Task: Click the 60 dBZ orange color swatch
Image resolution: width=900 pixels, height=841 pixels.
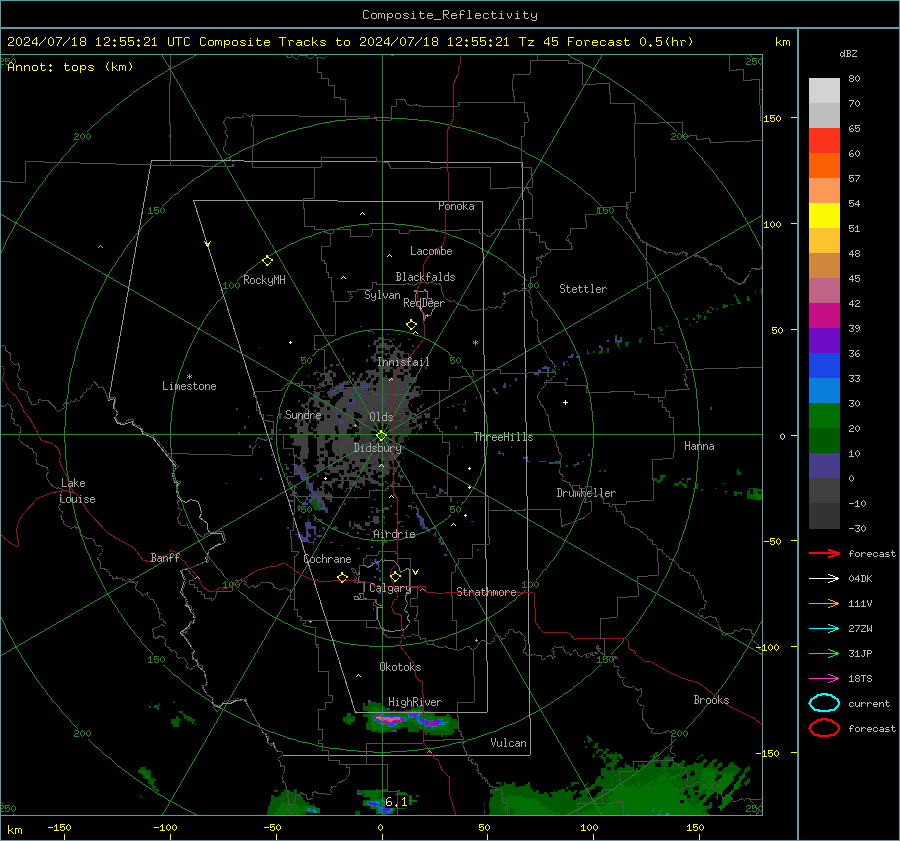Action: [824, 165]
